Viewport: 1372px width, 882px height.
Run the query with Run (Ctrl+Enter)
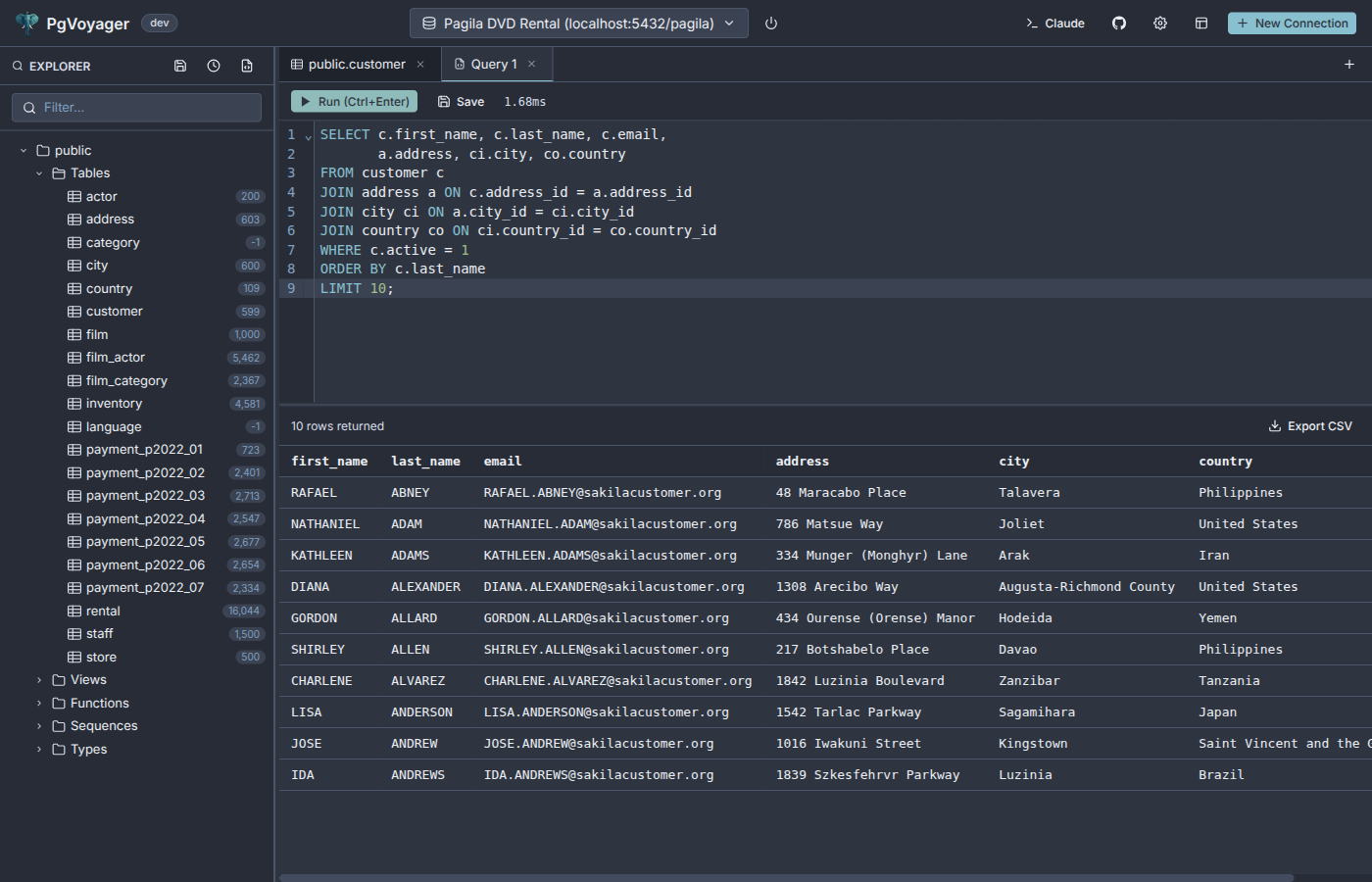coord(354,101)
